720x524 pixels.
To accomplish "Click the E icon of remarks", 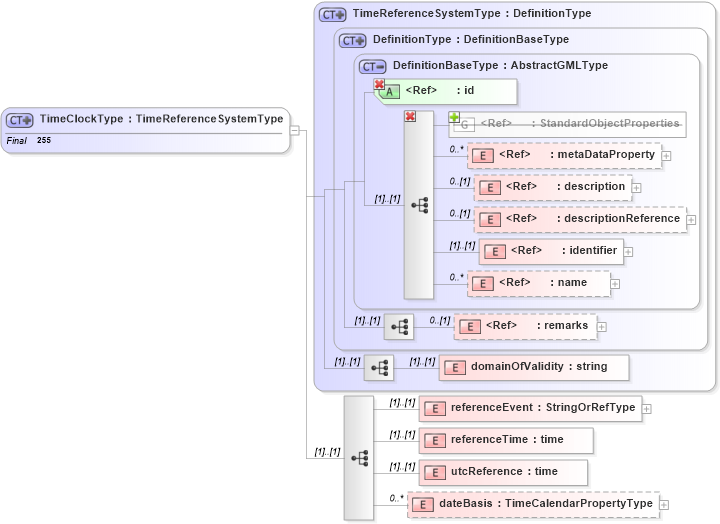I will tap(469, 327).
